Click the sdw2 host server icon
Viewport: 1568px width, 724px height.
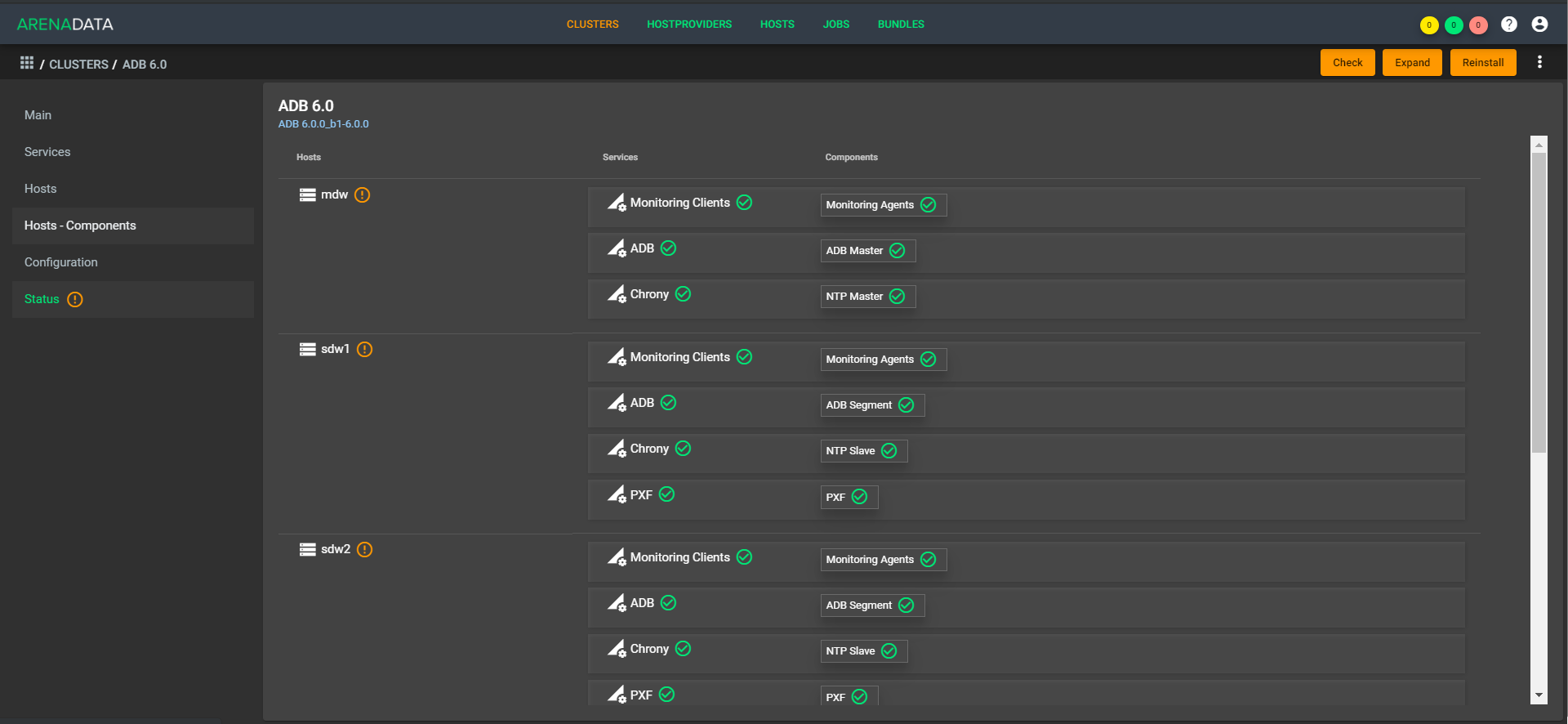click(x=308, y=549)
